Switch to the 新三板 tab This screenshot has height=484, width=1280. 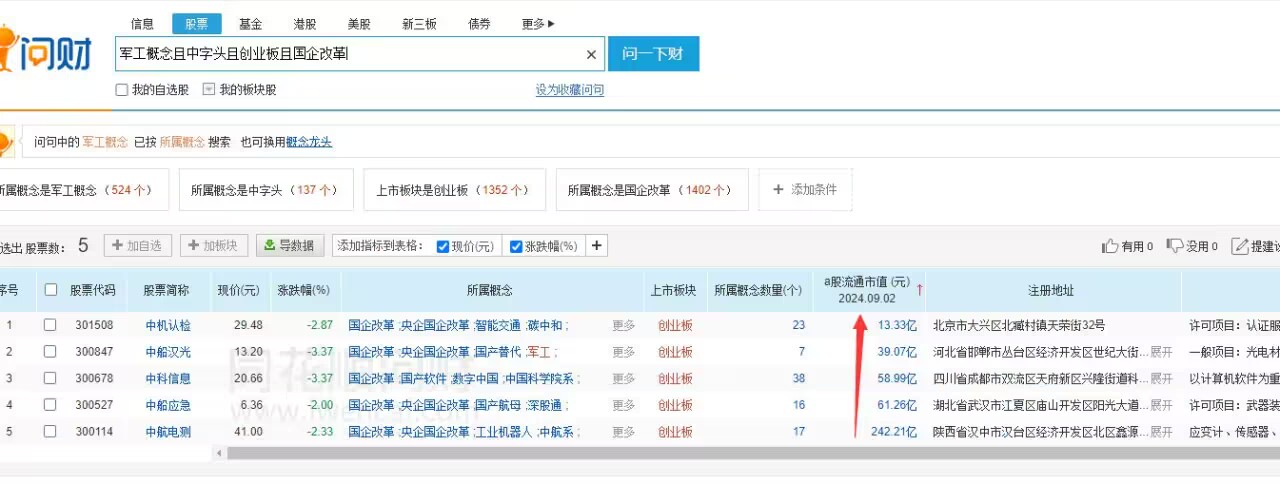(420, 24)
